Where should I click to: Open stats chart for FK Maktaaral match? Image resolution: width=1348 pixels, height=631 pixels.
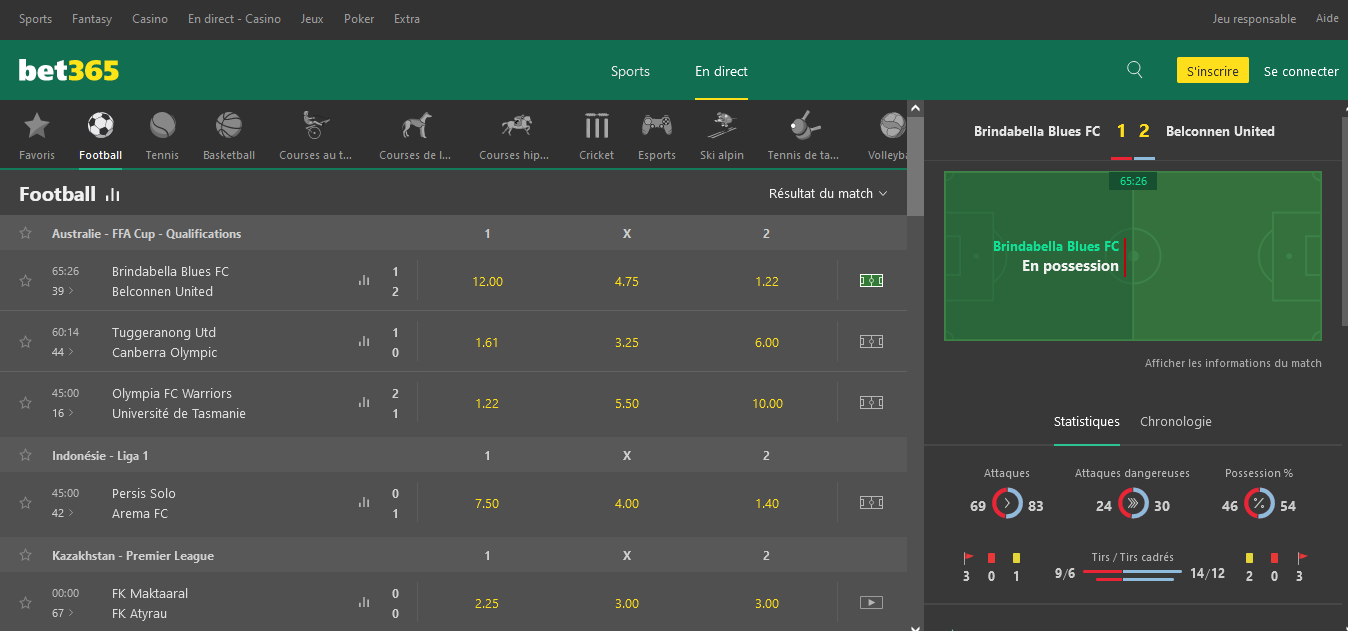coord(364,603)
